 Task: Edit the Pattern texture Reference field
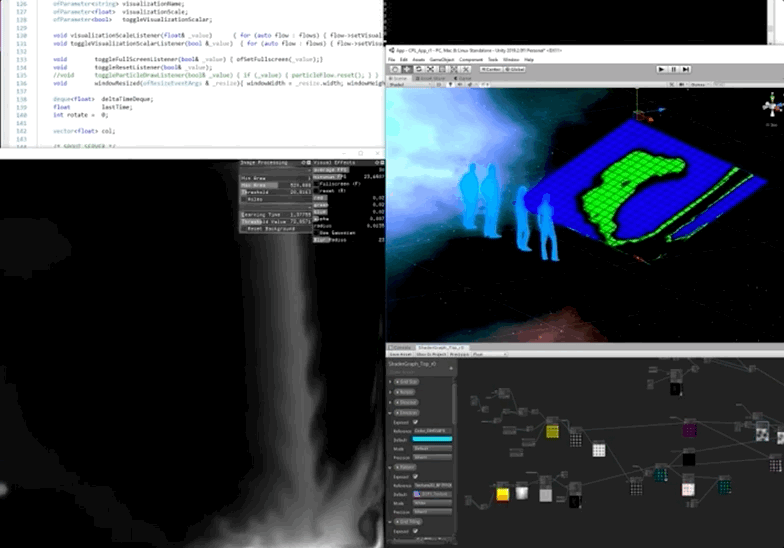[432, 486]
